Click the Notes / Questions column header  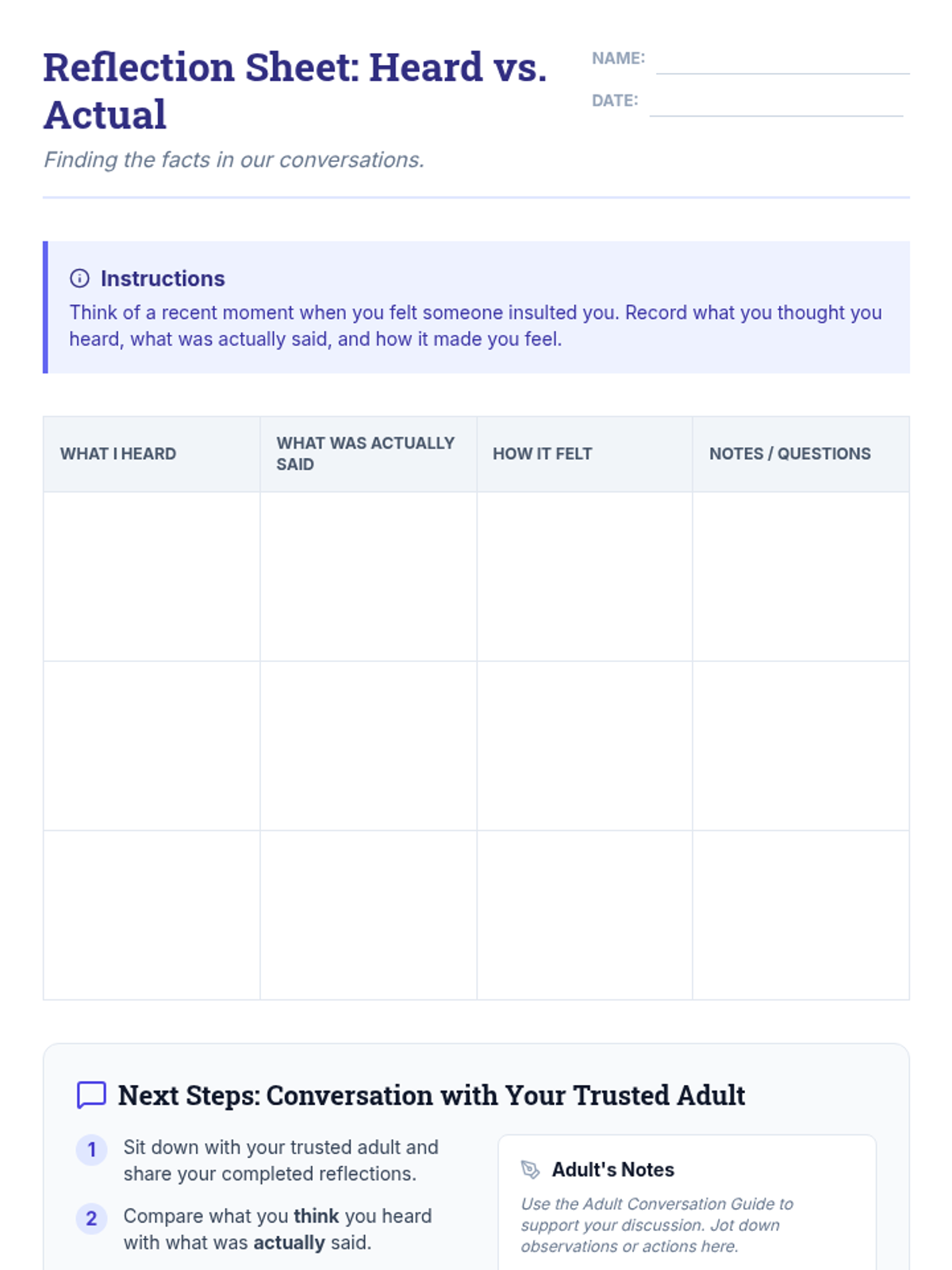tap(789, 454)
